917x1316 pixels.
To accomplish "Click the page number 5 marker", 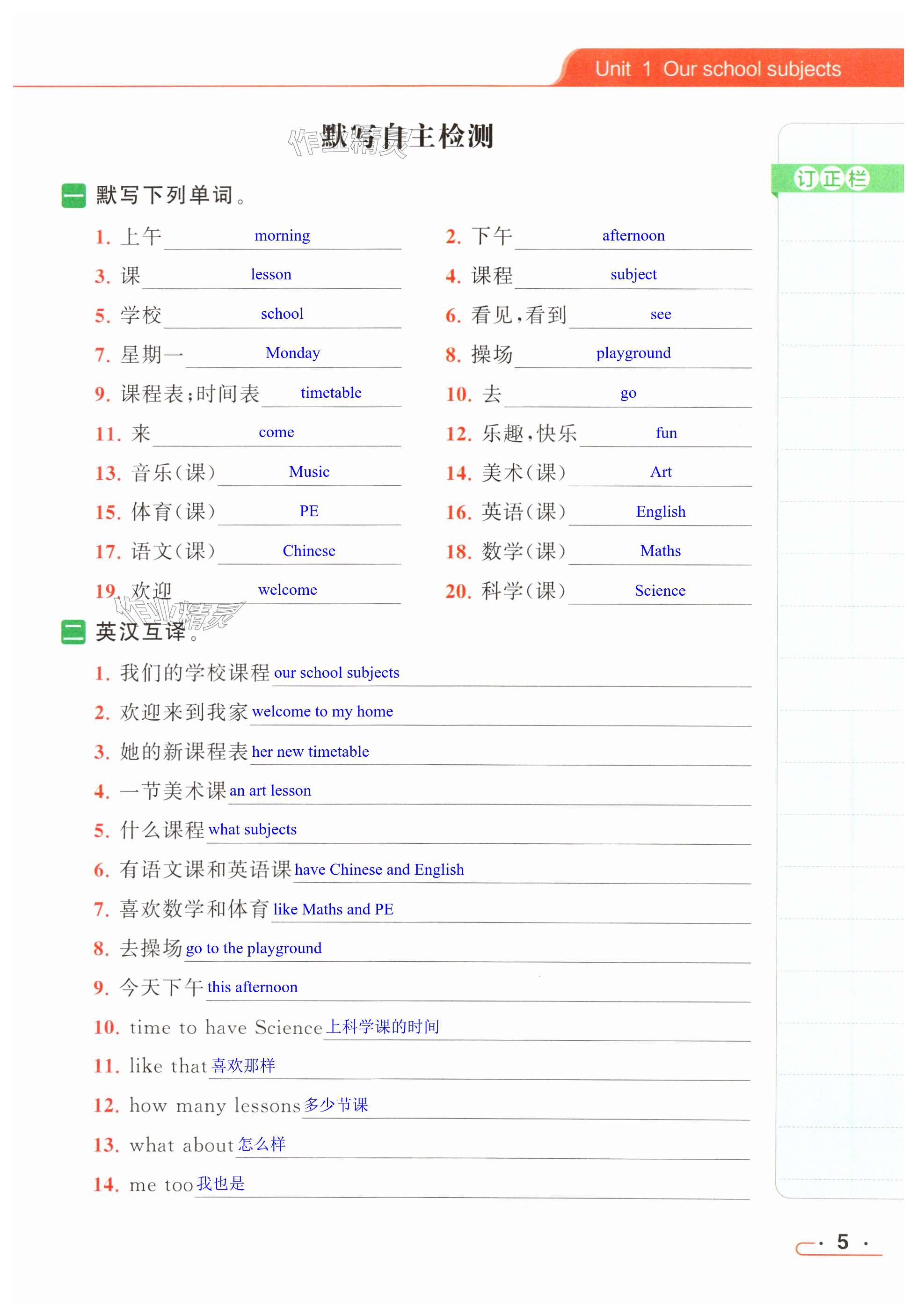I will [842, 1242].
